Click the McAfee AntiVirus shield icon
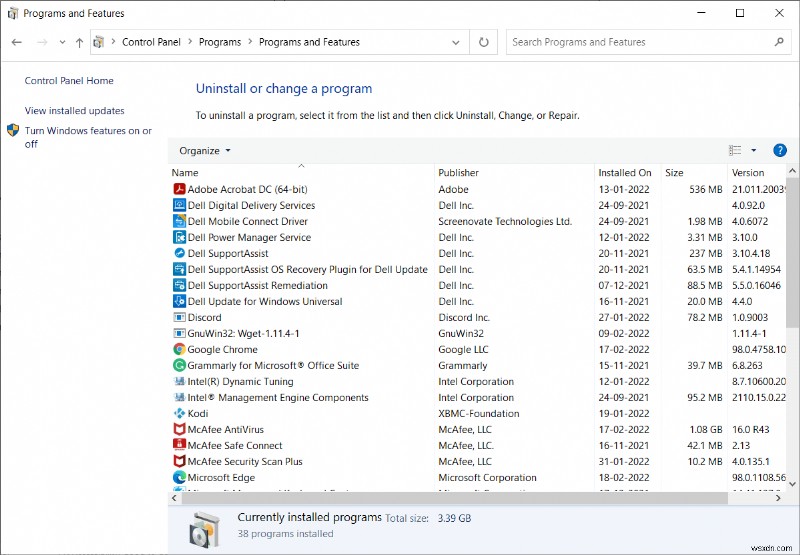Viewport: 800px width, 555px height. (179, 430)
